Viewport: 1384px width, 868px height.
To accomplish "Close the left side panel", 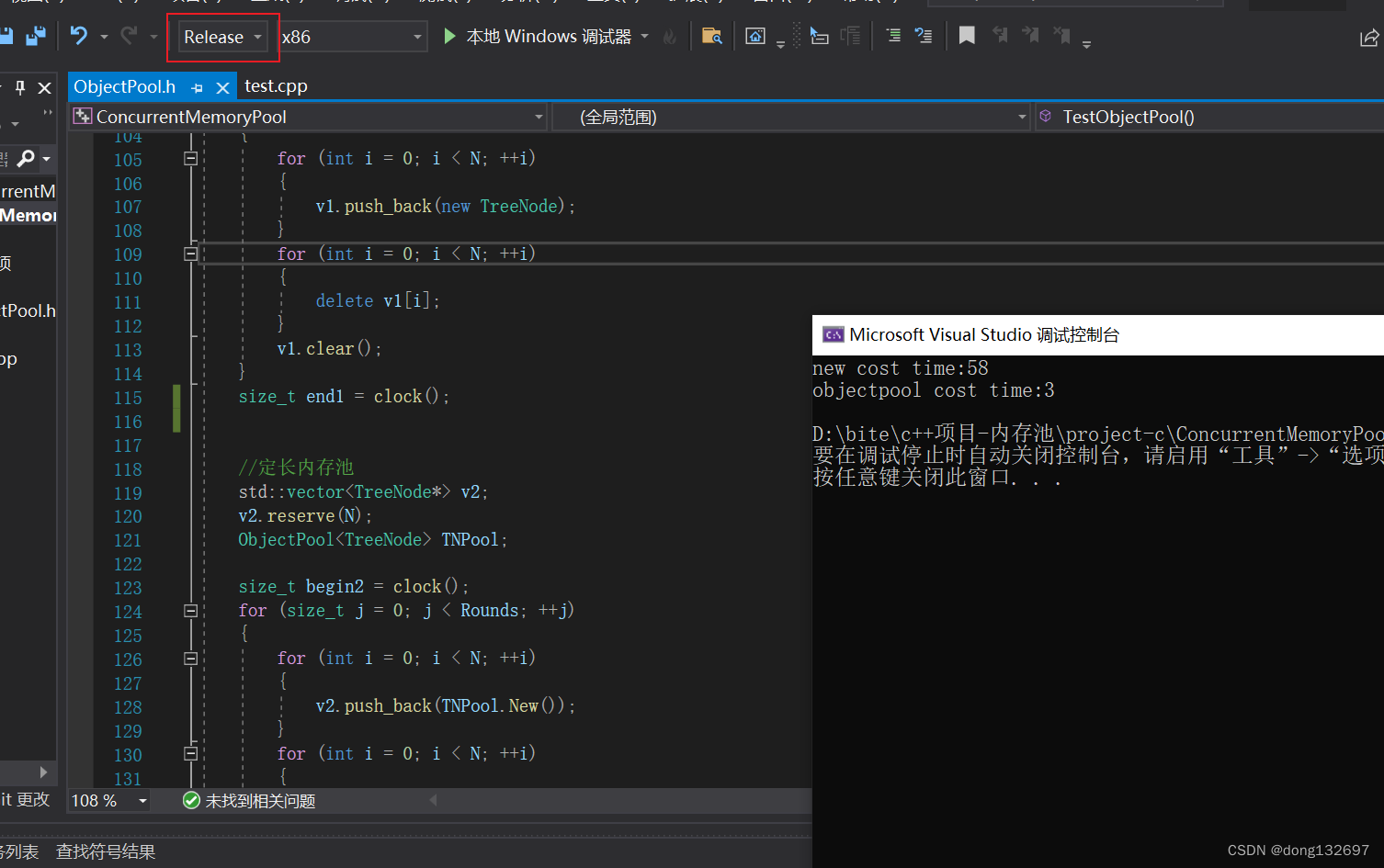I will 44,88.
